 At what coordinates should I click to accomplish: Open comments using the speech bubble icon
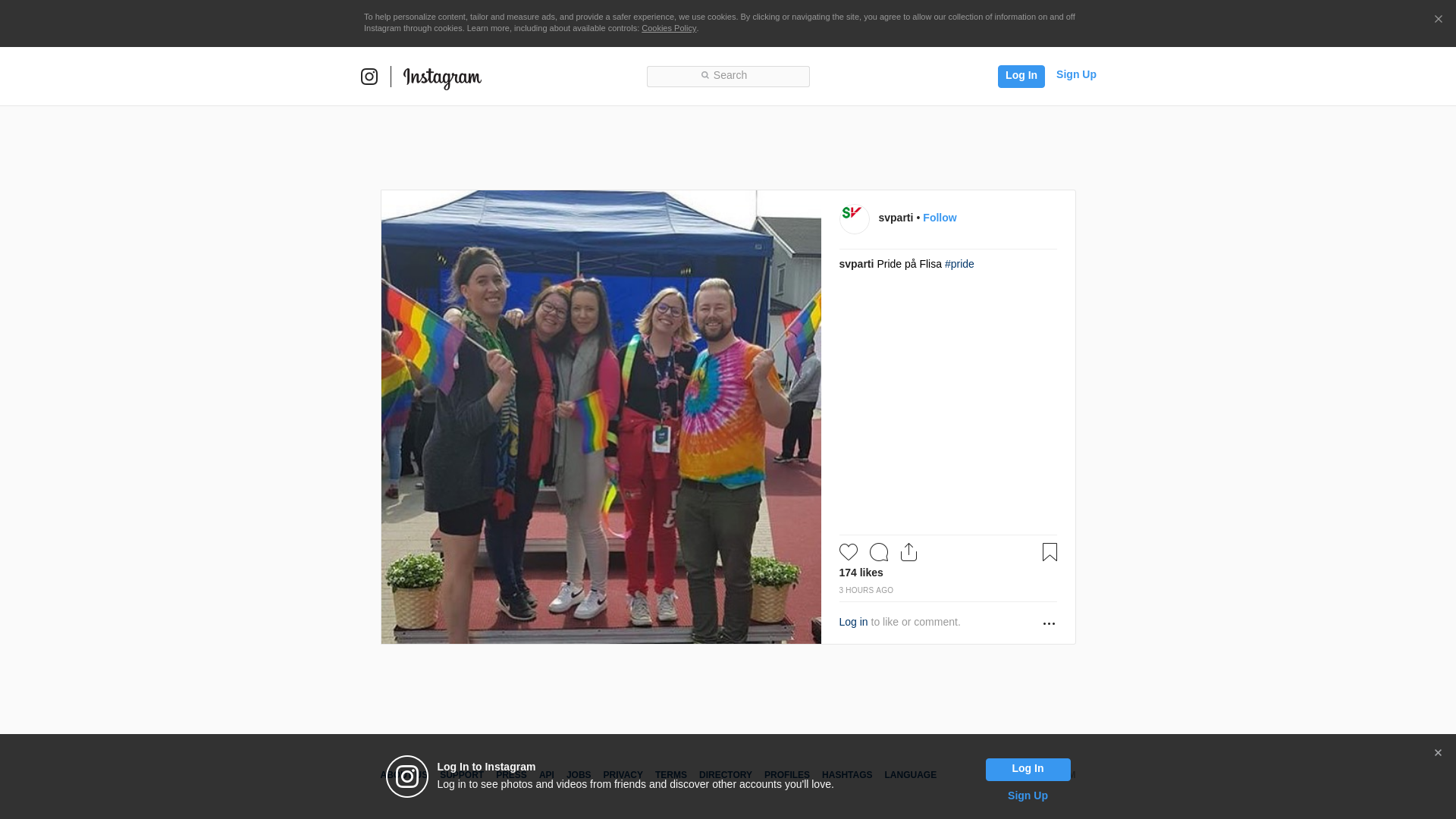tap(879, 552)
